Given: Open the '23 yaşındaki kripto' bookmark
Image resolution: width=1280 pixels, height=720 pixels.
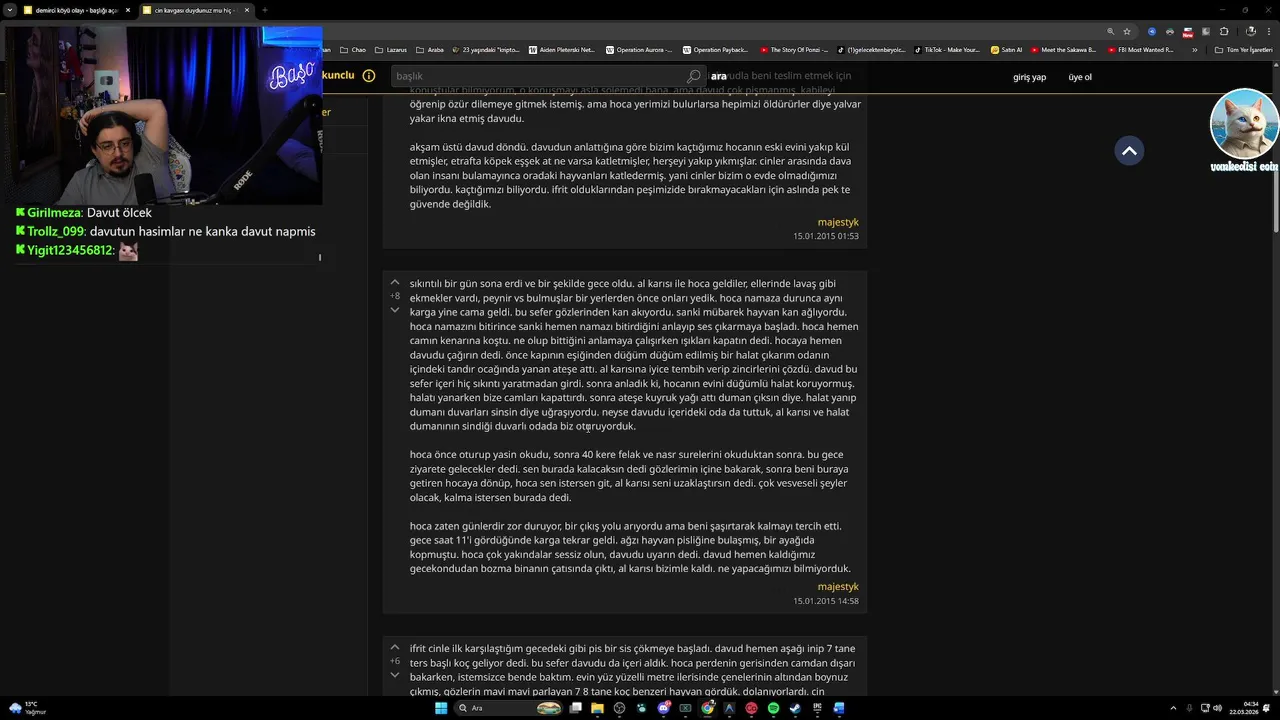Looking at the screenshot, I should tap(486, 49).
